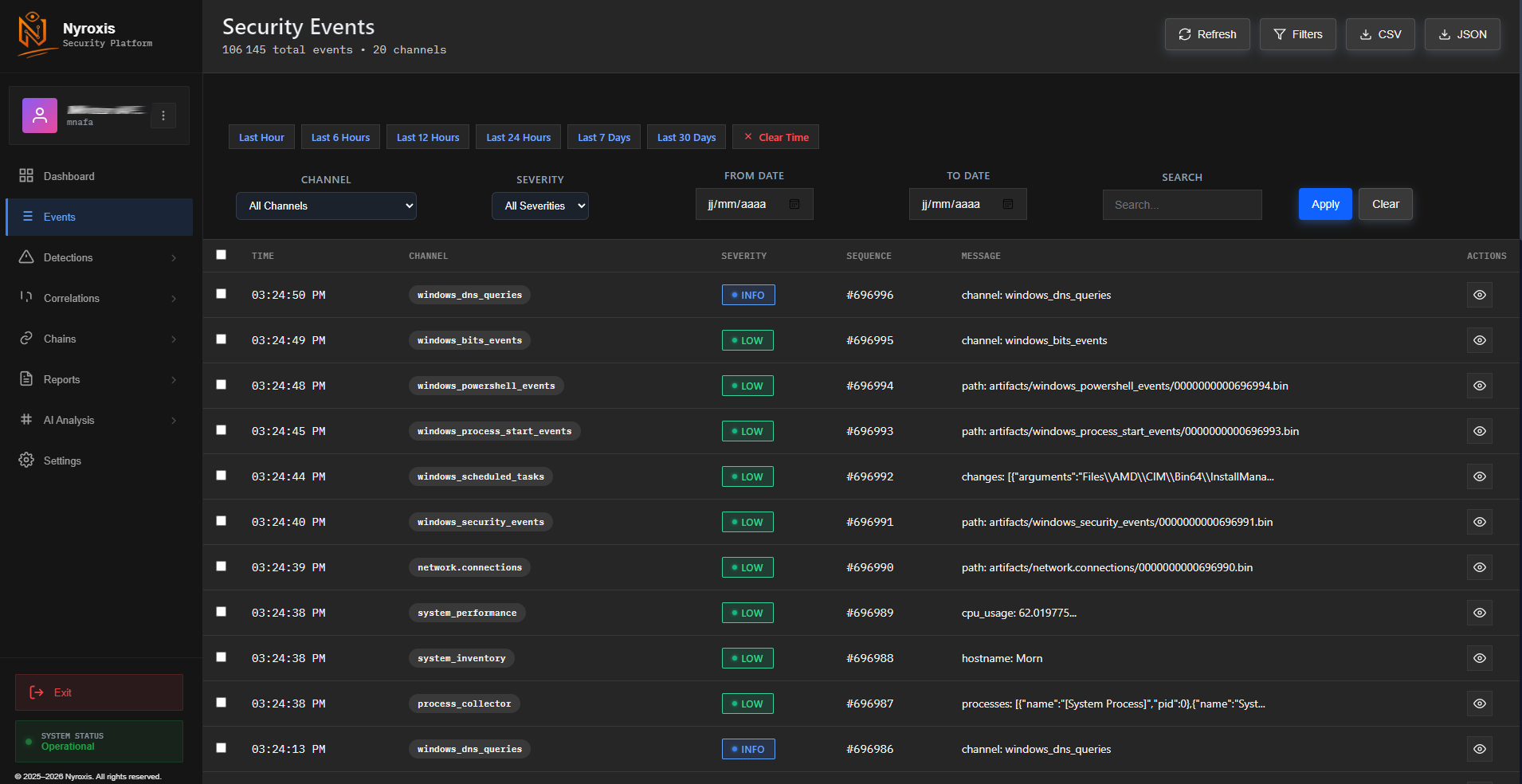Toggle the select-all events checkbox

[x=222, y=255]
